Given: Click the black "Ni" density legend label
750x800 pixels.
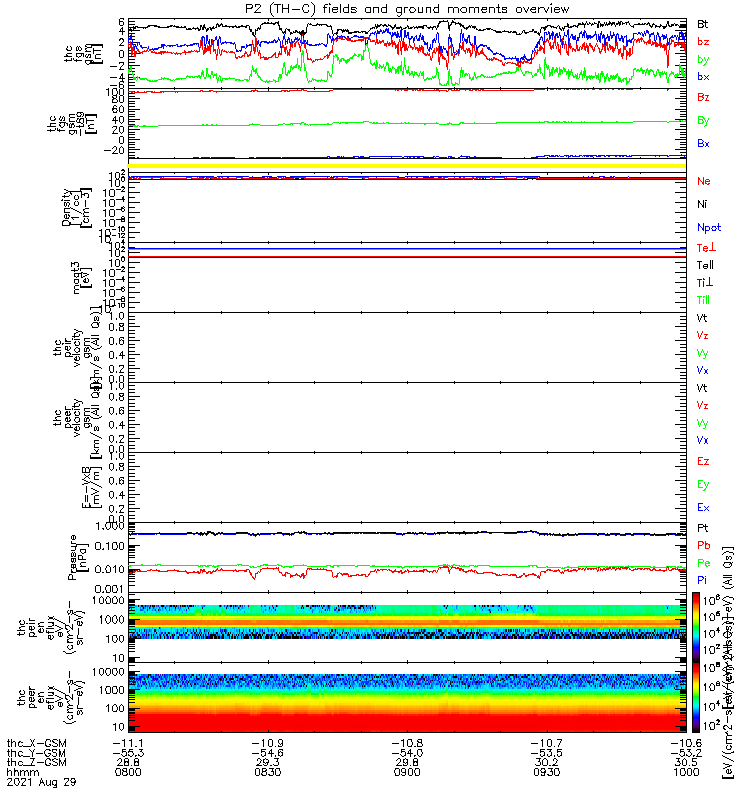Looking at the screenshot, I should pos(702,204).
